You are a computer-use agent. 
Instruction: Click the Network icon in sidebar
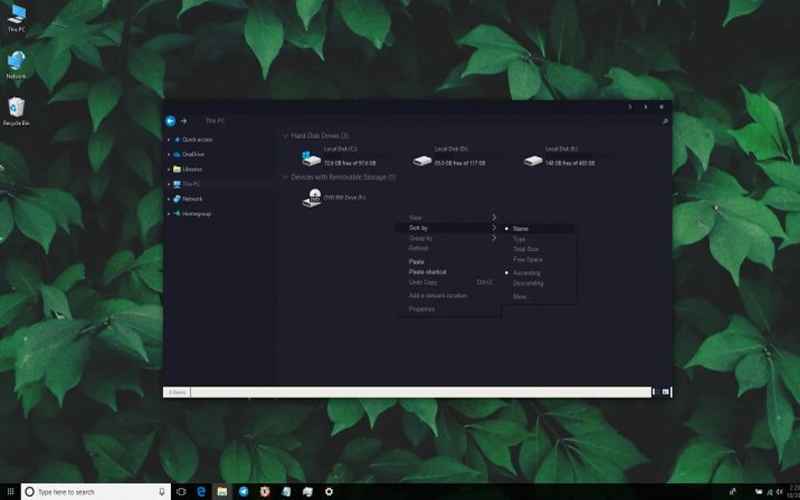click(177, 198)
